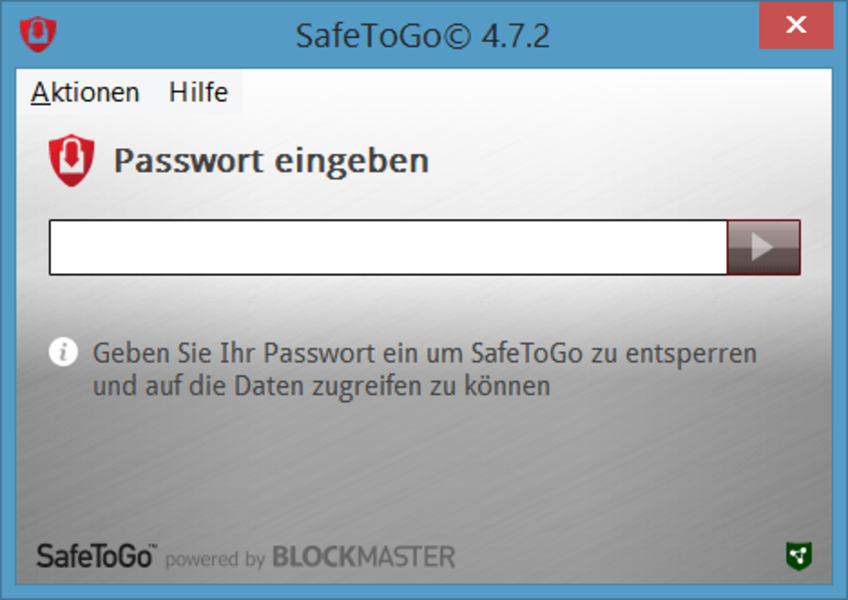The height and width of the screenshot is (600, 848).
Task: Click the round info icon
Action: 63,352
